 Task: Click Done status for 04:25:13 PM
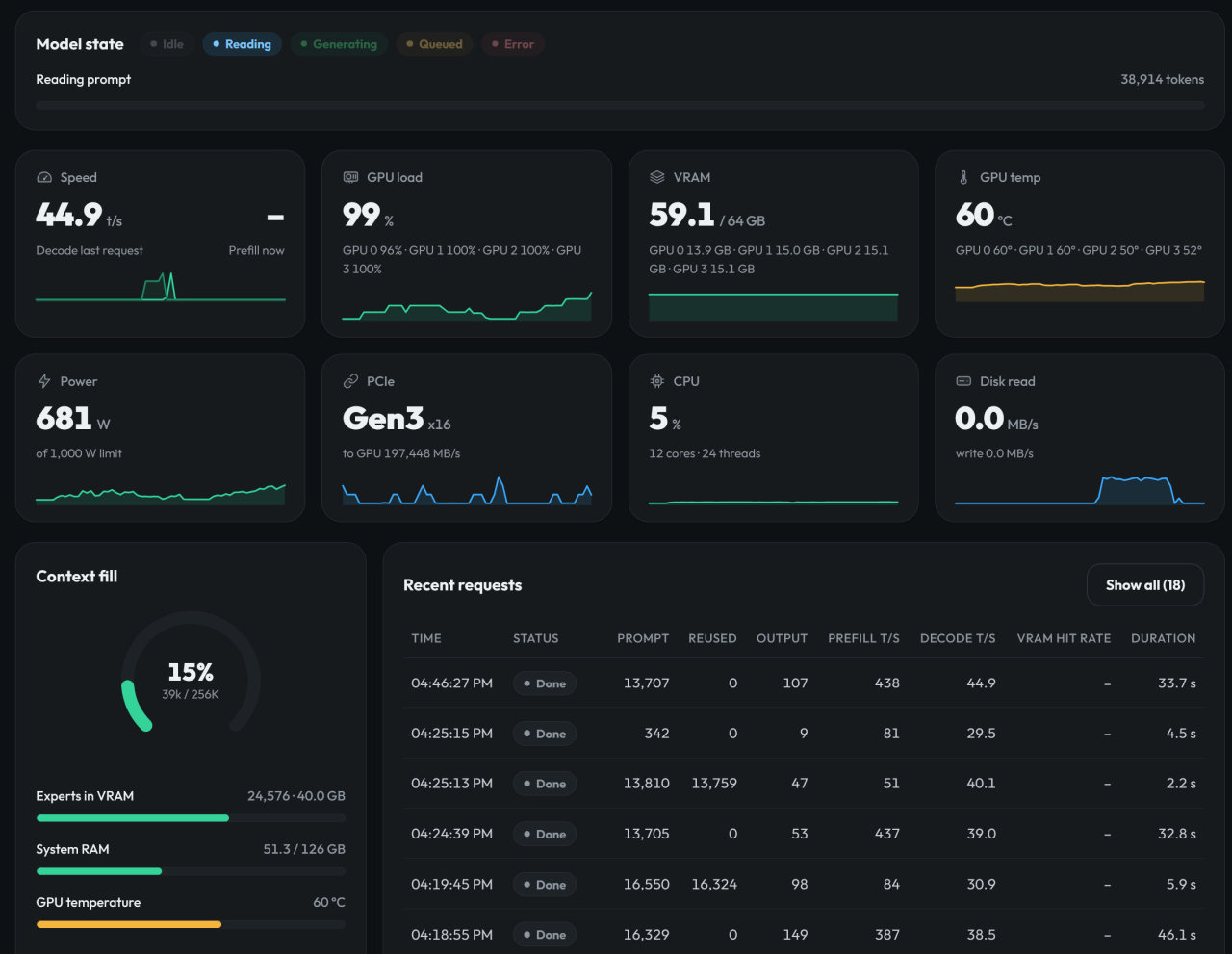[x=544, y=784]
